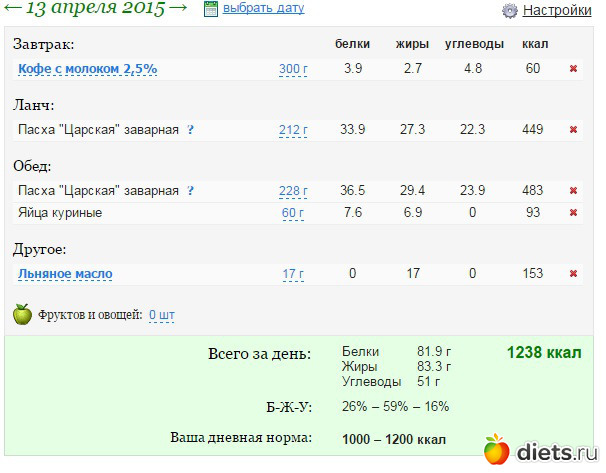Go to next day with right arrow
The width and height of the screenshot is (606, 473).
pos(178,9)
